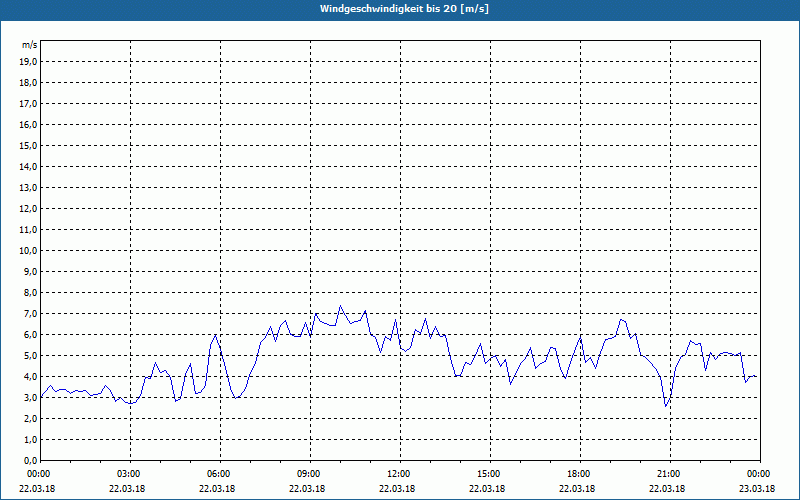Select the 4,0 y-axis value
The width and height of the screenshot is (800, 500).
click(30, 377)
